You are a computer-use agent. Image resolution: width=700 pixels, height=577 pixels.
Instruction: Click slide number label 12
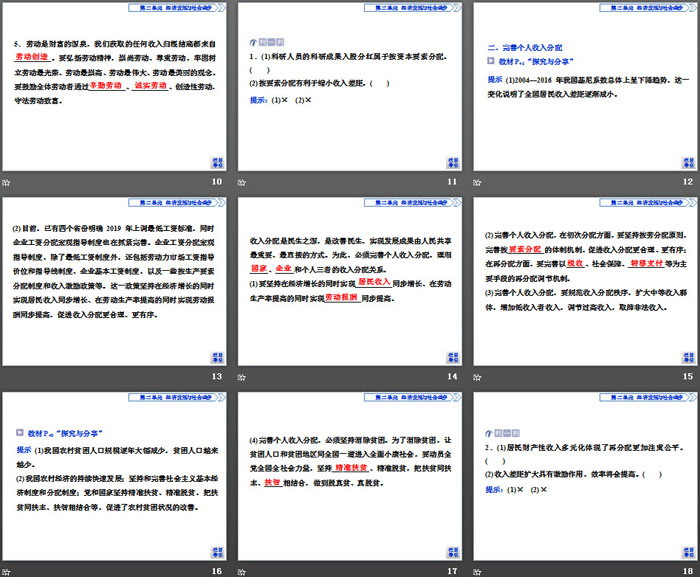[x=688, y=182]
